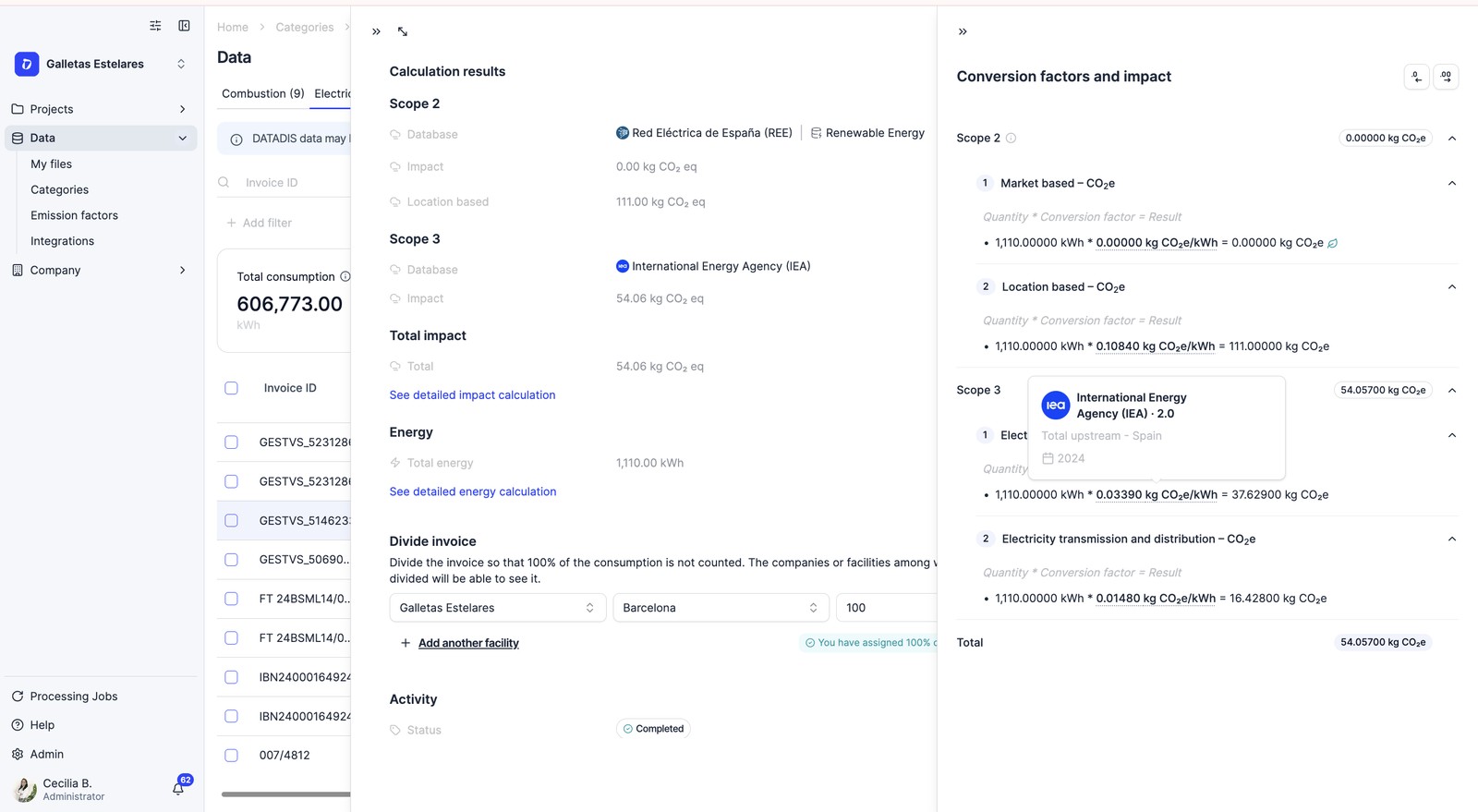The height and width of the screenshot is (812, 1478).
Task: Decrease decimal places button
Action: click(x=1416, y=77)
